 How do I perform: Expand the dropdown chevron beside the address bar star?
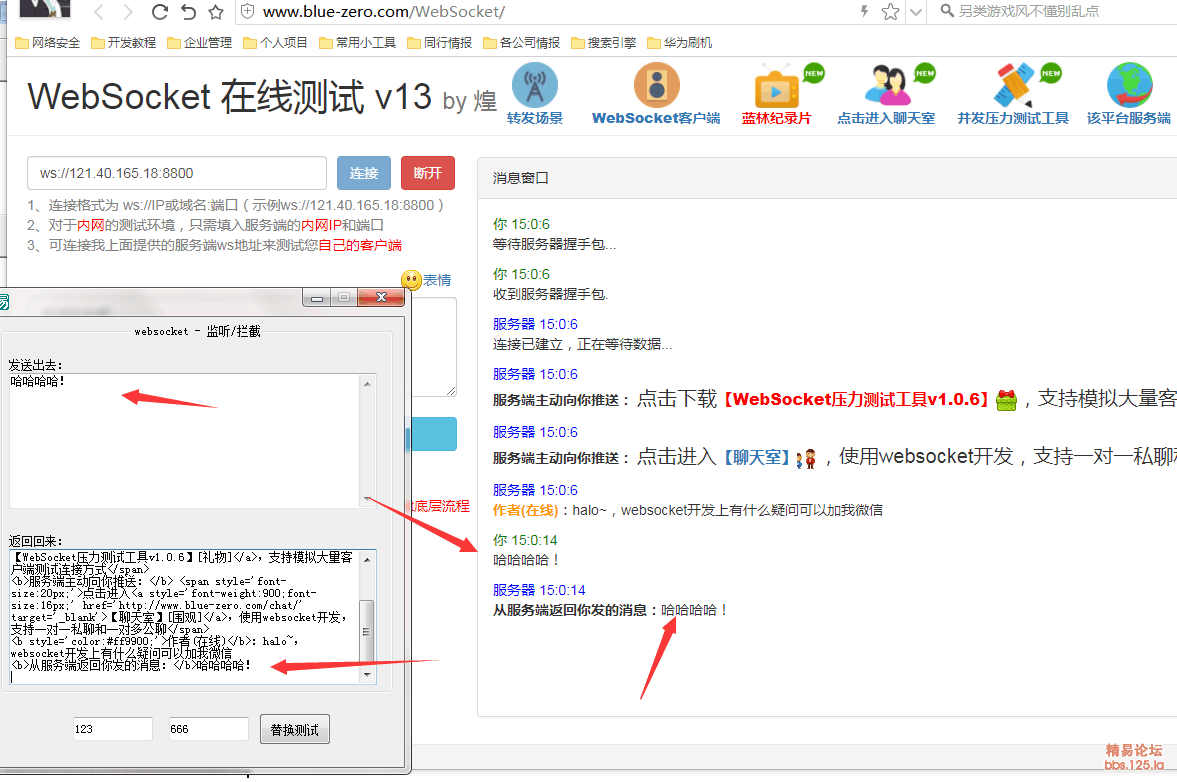pos(914,12)
